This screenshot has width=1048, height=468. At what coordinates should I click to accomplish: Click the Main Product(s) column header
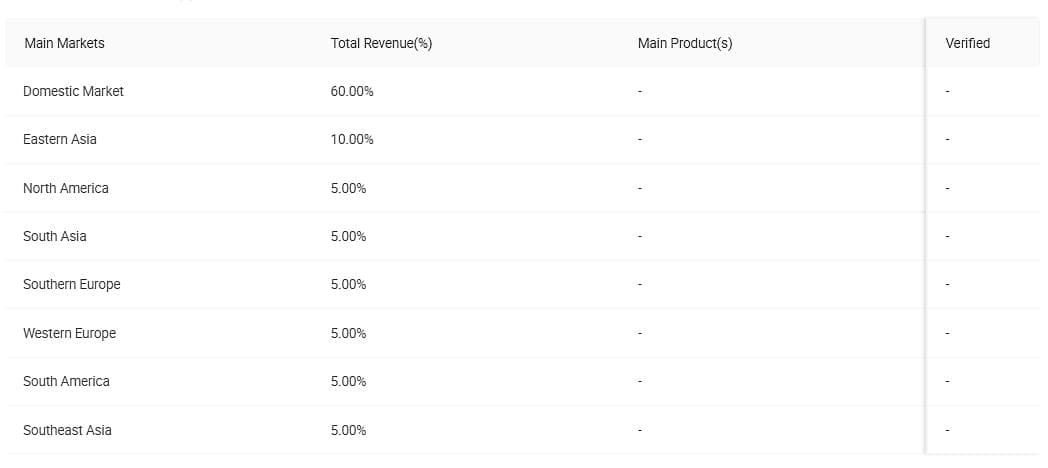pos(684,43)
